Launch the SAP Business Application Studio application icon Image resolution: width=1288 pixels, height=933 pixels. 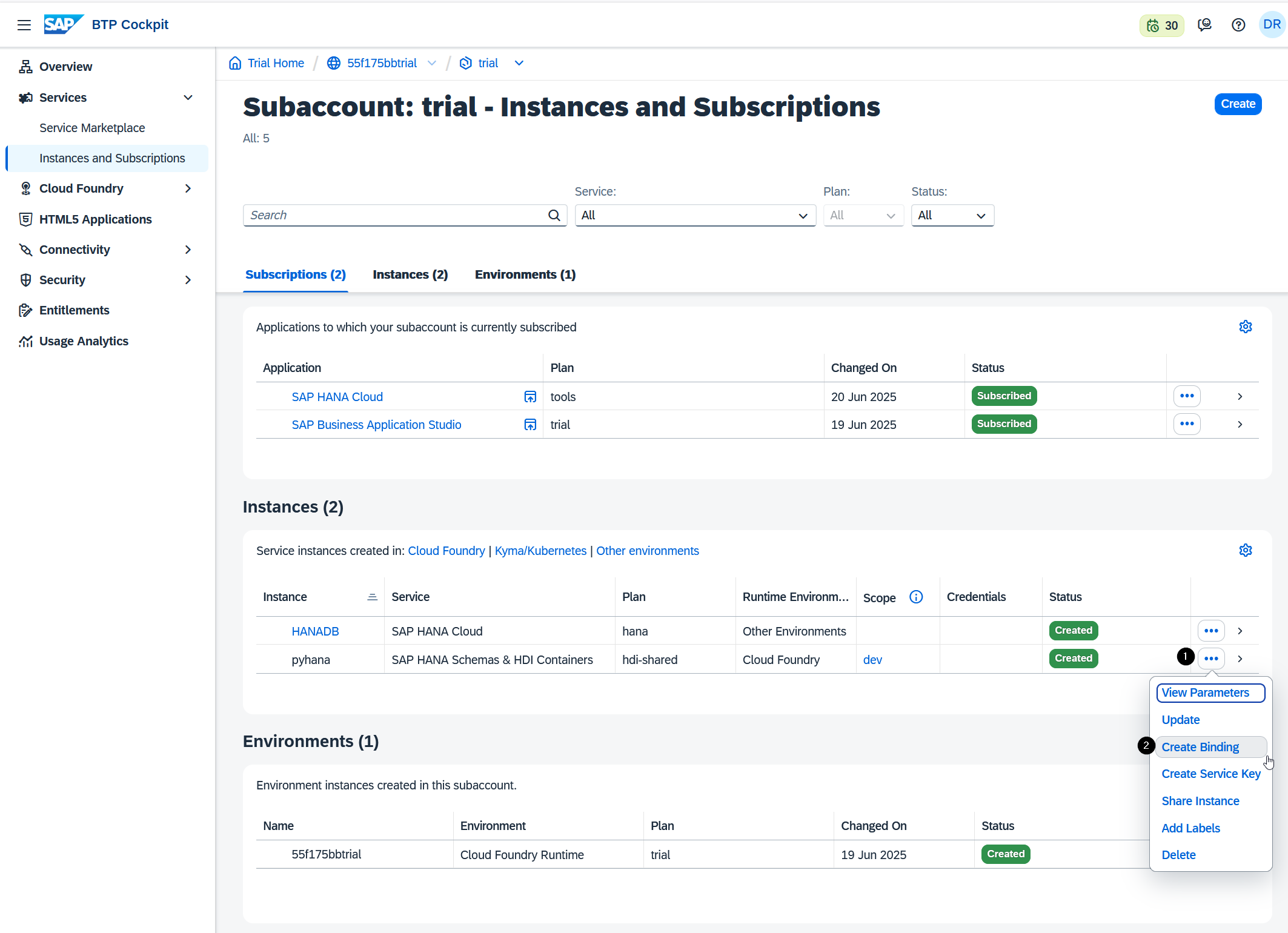[529, 425]
